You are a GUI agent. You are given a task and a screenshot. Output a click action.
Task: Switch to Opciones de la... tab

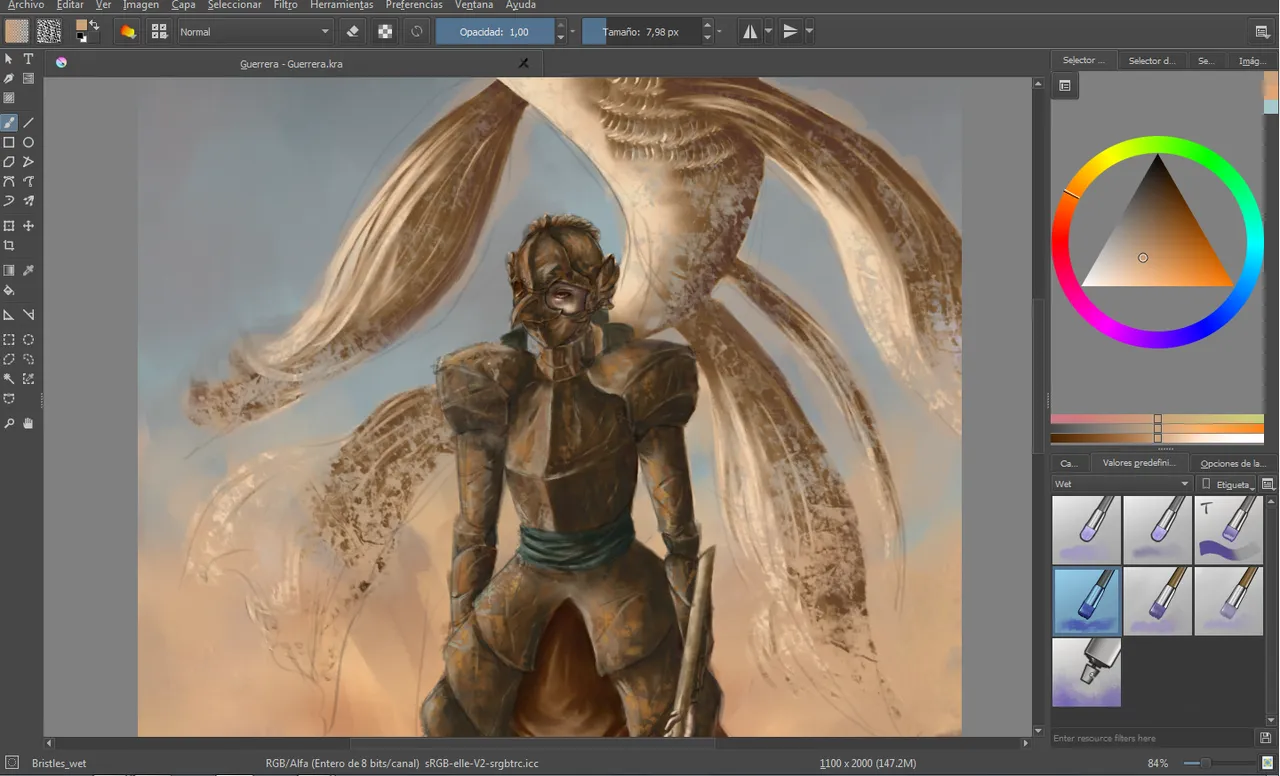click(x=1233, y=463)
